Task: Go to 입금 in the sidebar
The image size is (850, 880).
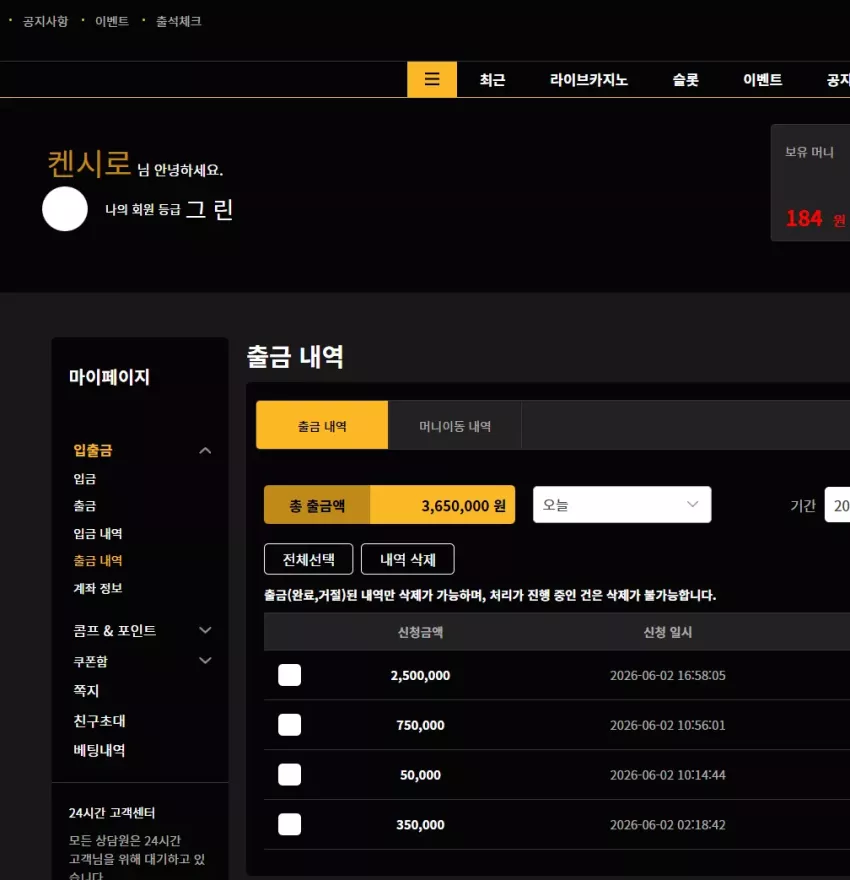Action: click(x=85, y=479)
